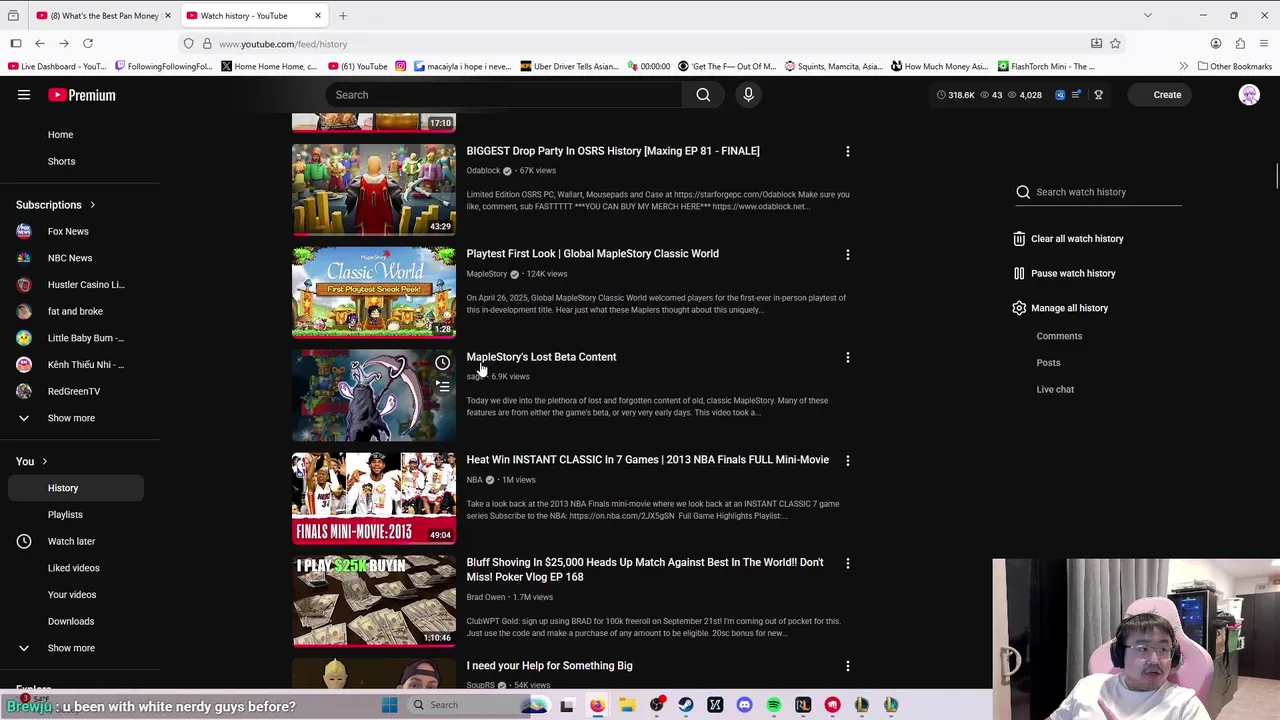
Task: Reload the page with the browser refresh icon
Action: [x=88, y=43]
